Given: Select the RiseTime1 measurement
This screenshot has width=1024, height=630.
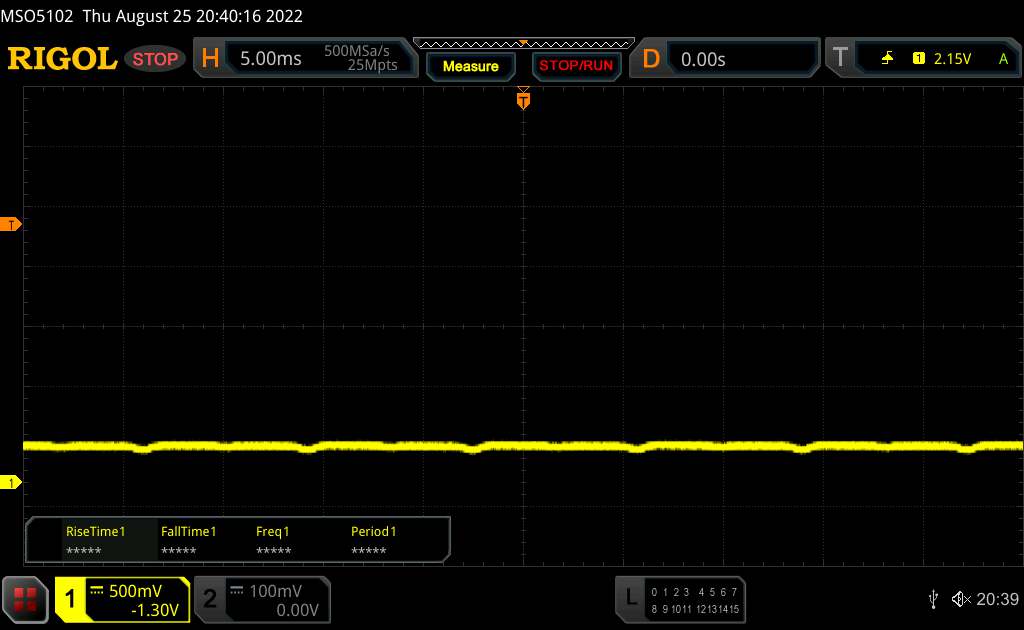Looking at the screenshot, I should [x=95, y=540].
